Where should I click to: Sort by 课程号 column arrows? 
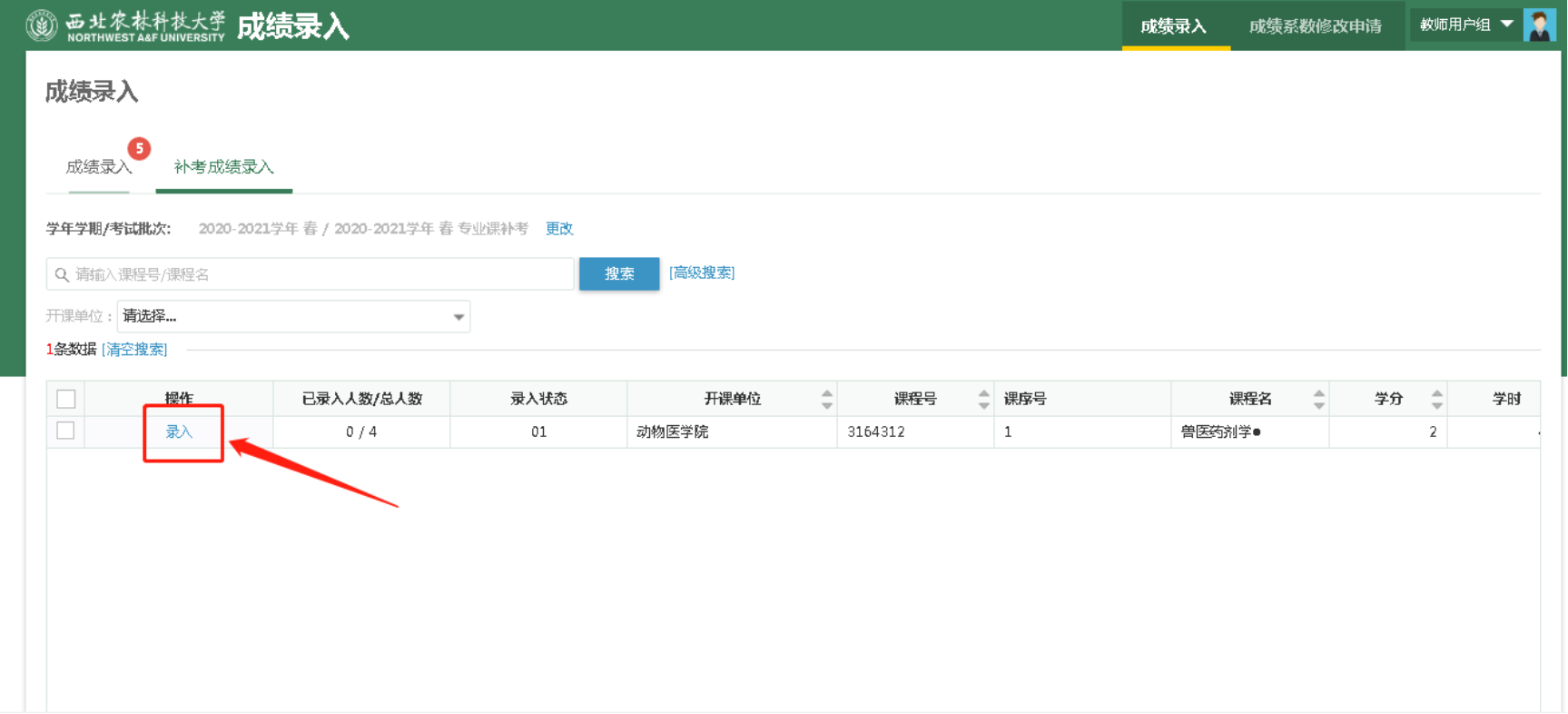point(983,399)
